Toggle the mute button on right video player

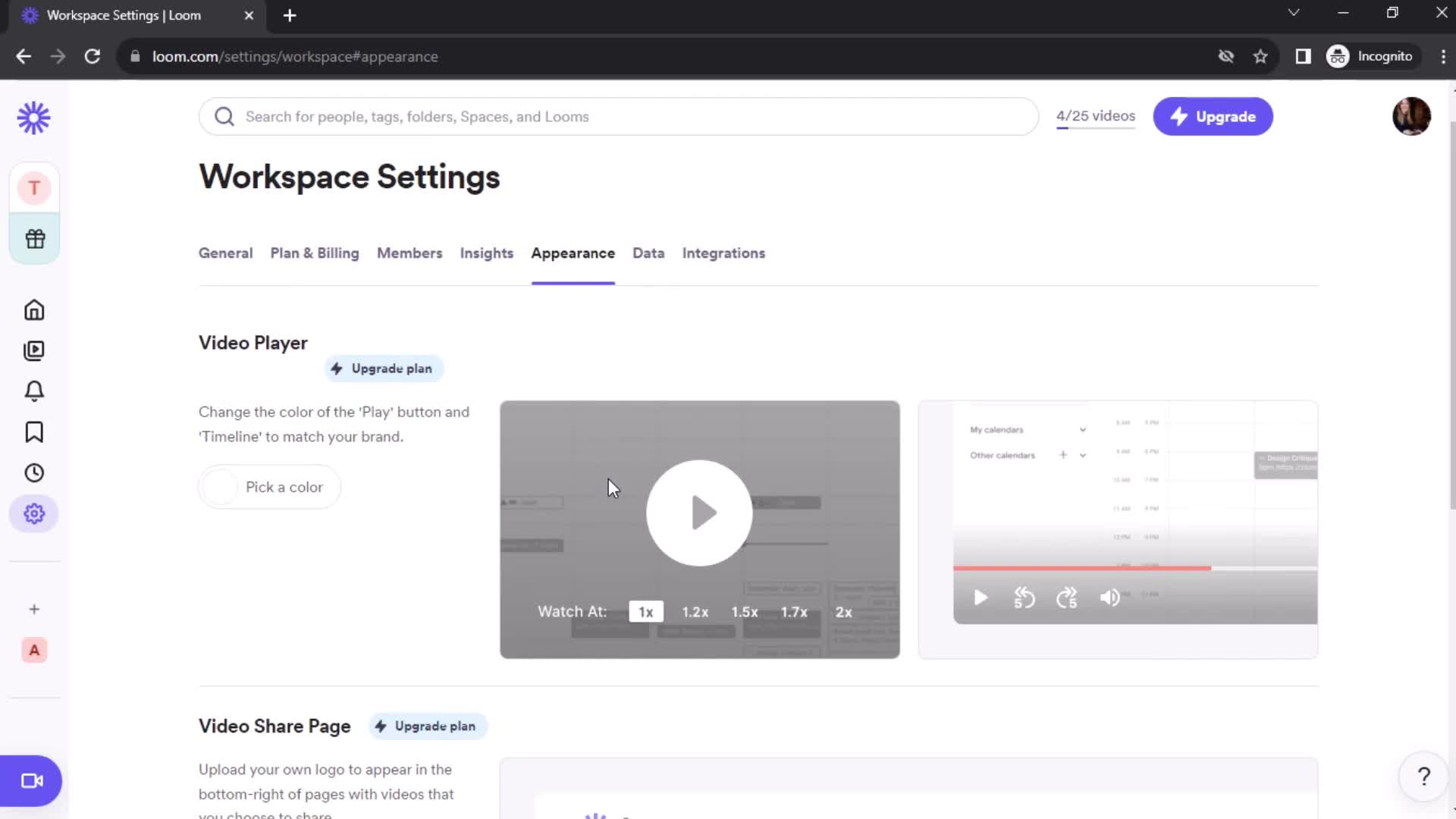click(1111, 597)
